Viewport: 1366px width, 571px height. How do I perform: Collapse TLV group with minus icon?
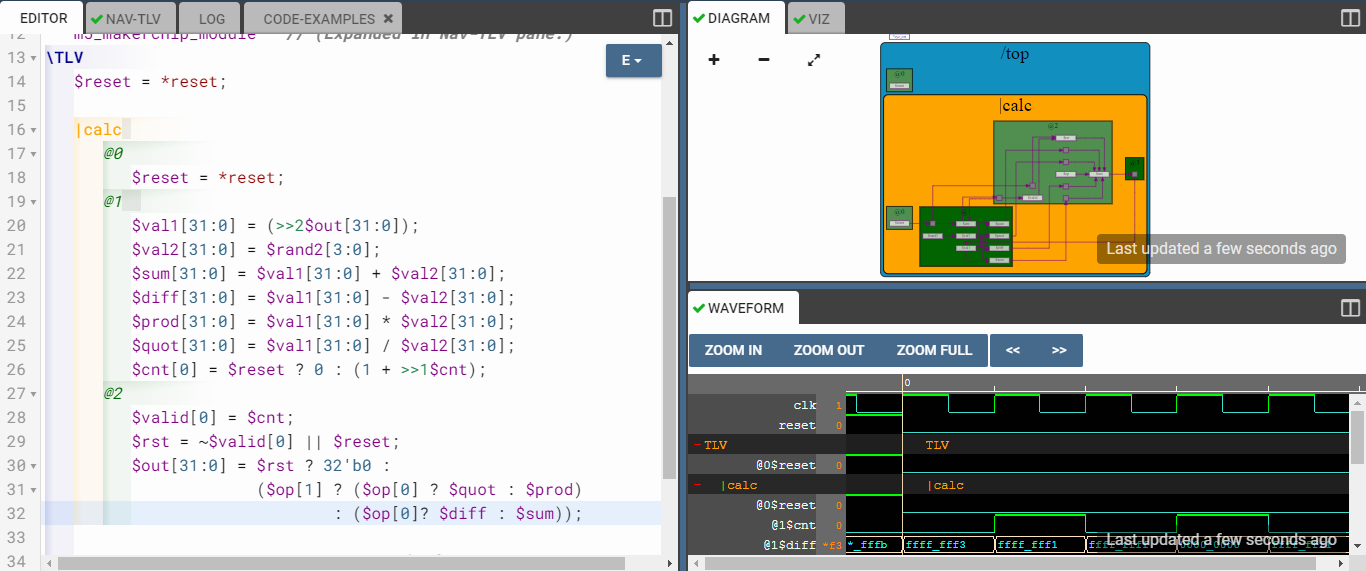(697, 445)
